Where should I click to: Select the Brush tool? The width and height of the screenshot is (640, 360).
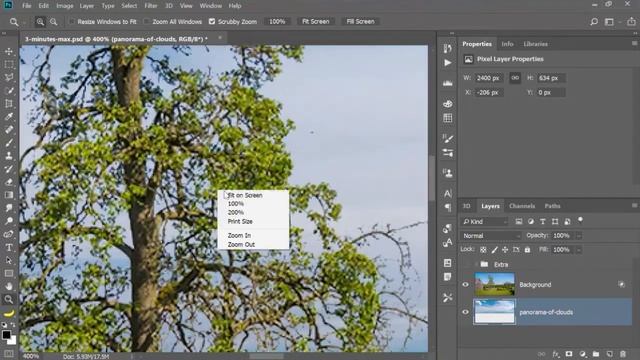click(9, 143)
